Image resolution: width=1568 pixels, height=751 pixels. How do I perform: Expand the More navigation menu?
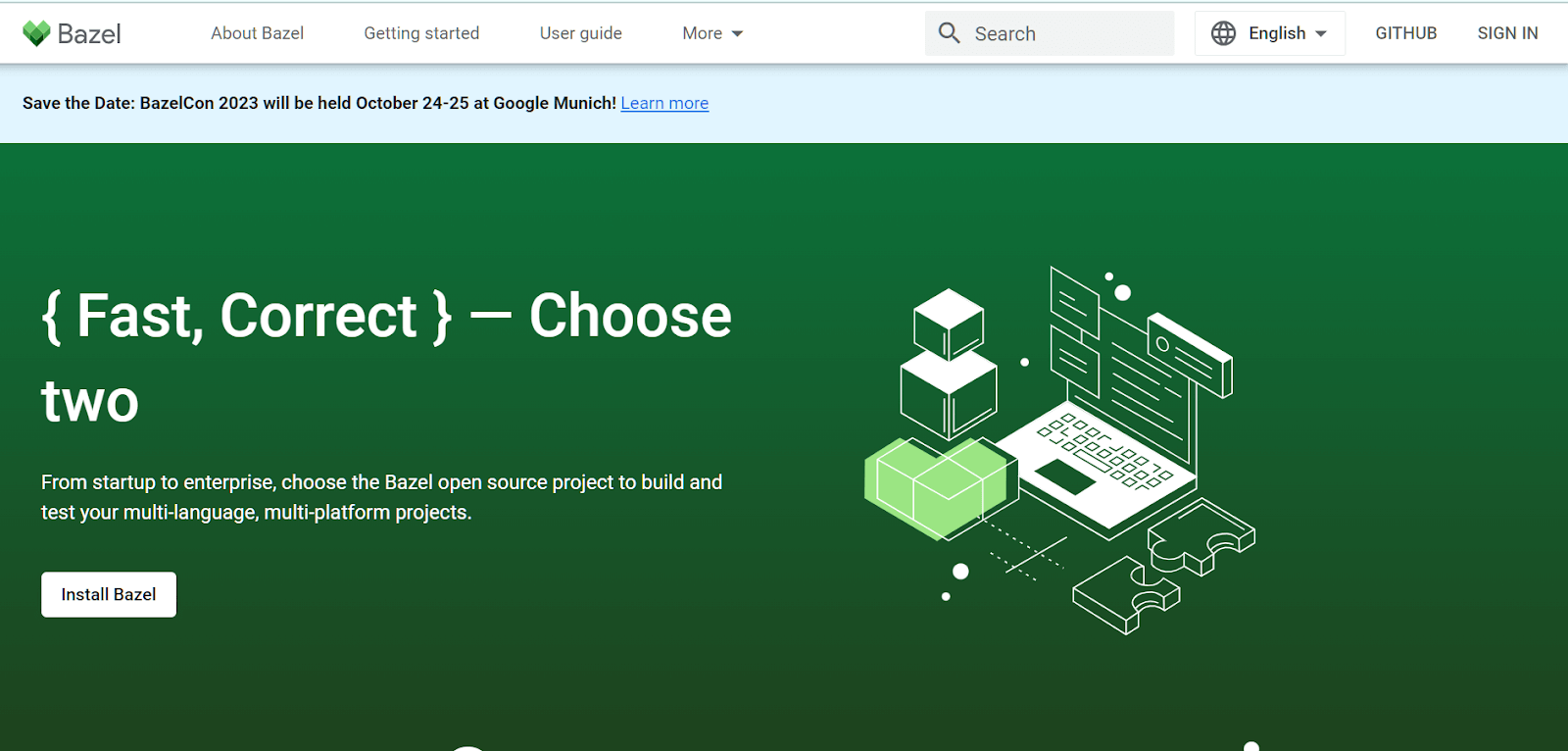[x=712, y=33]
